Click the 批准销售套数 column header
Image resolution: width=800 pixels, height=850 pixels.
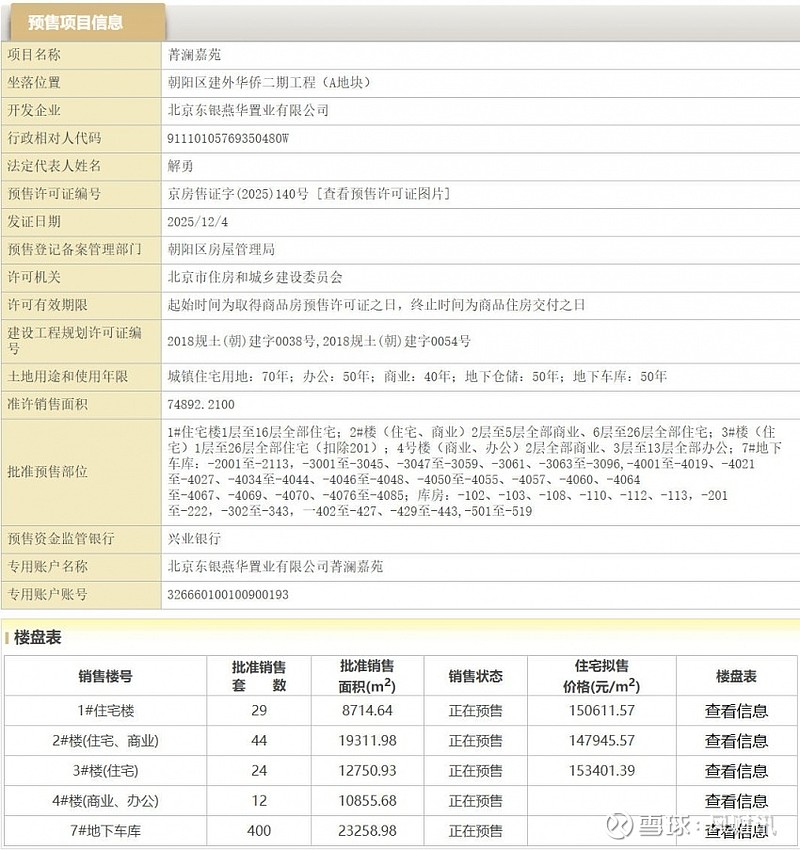click(259, 676)
